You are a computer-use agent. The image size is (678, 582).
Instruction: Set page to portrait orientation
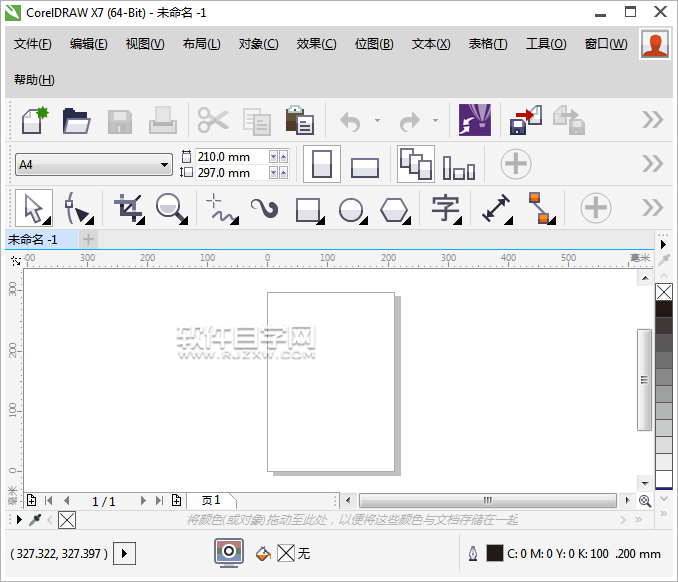coord(322,164)
